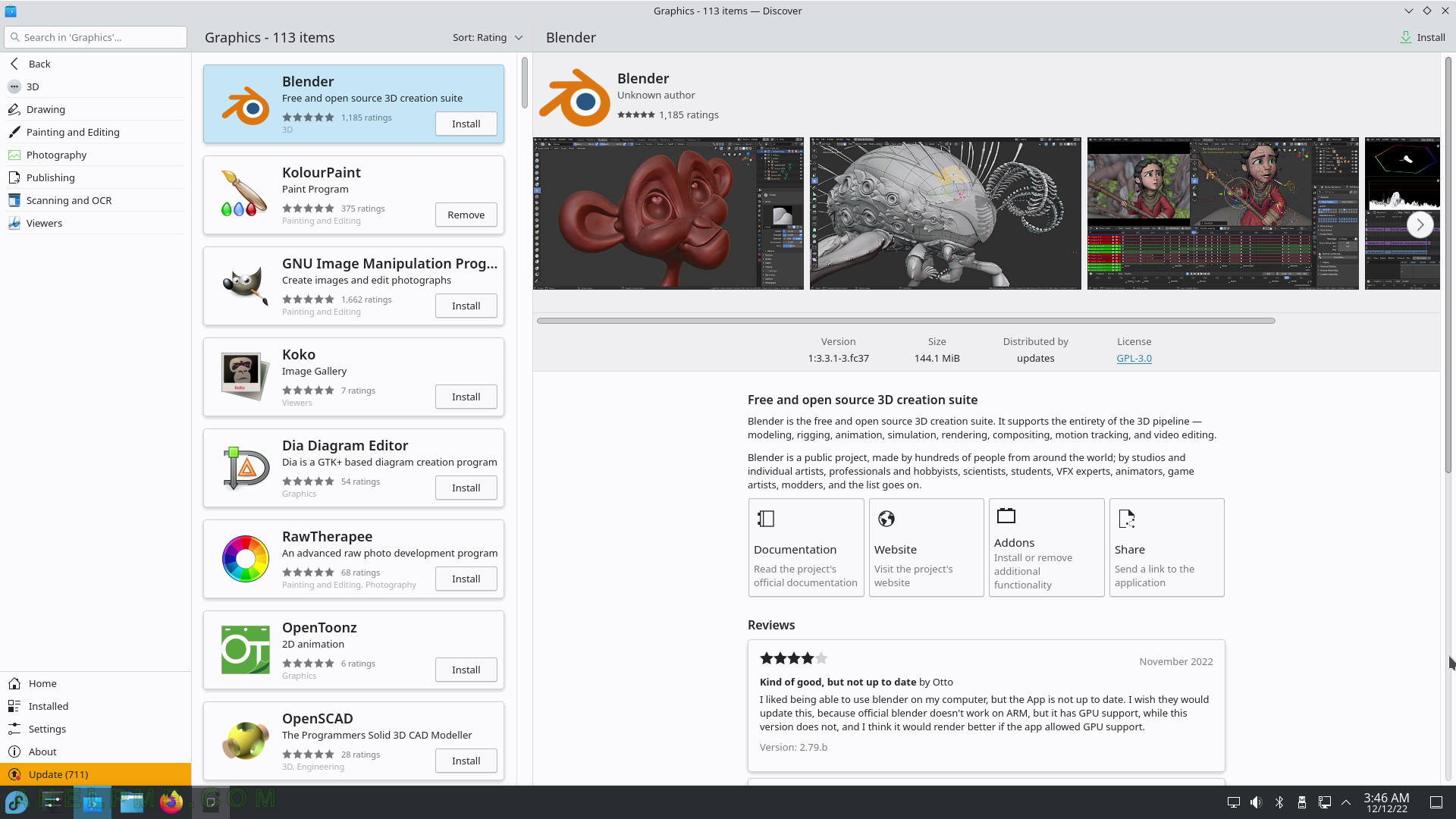This screenshot has height=819, width=1456.
Task: Open the Update (711) page
Action: point(96,774)
